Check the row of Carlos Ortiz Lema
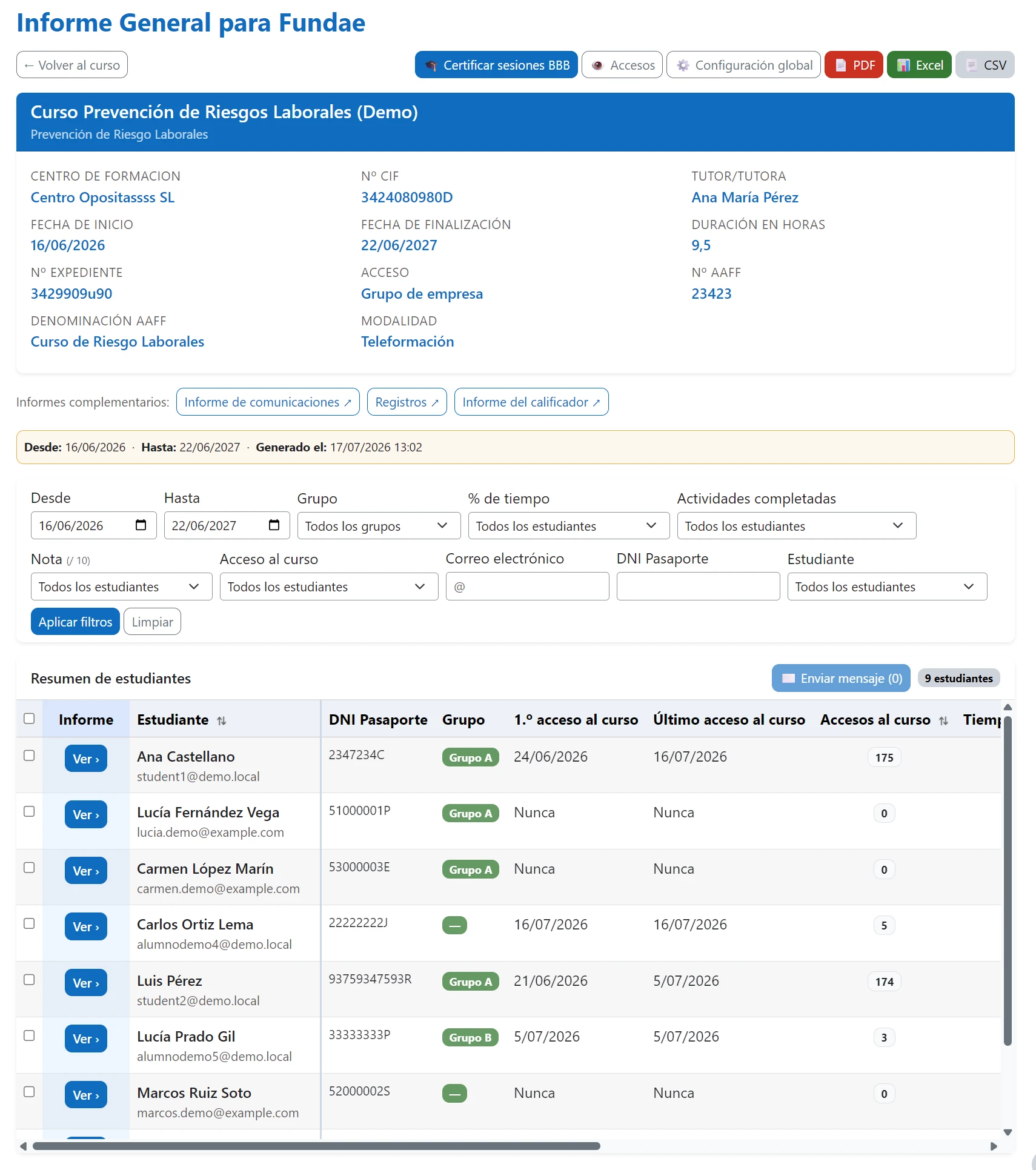The height and width of the screenshot is (1170, 1036). coord(29,923)
